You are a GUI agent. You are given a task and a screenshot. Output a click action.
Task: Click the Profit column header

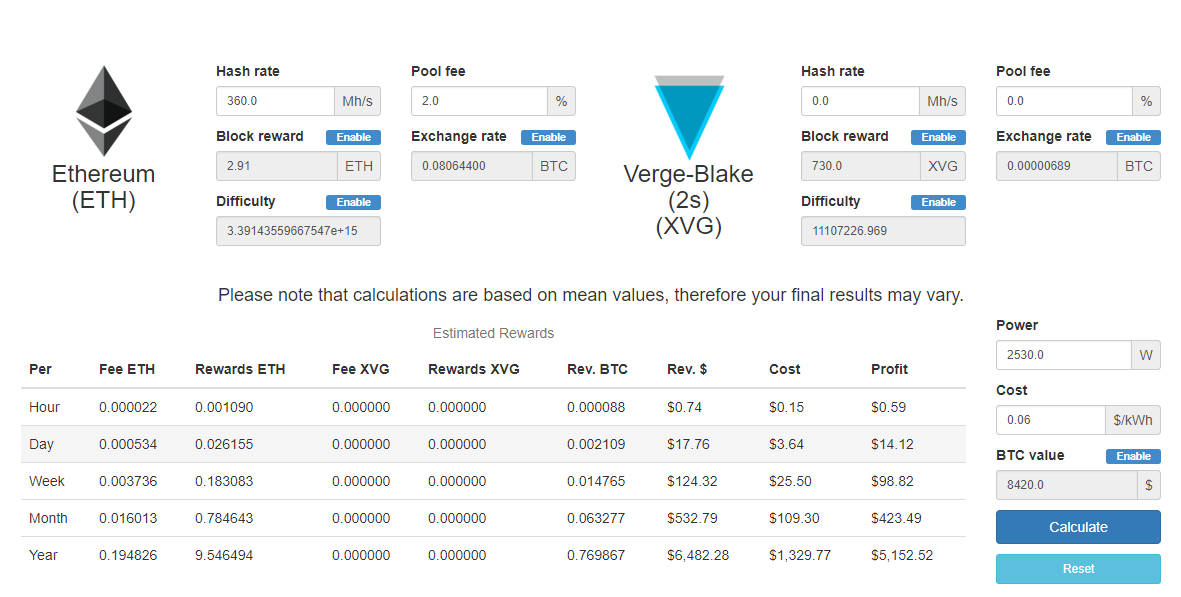click(x=890, y=370)
